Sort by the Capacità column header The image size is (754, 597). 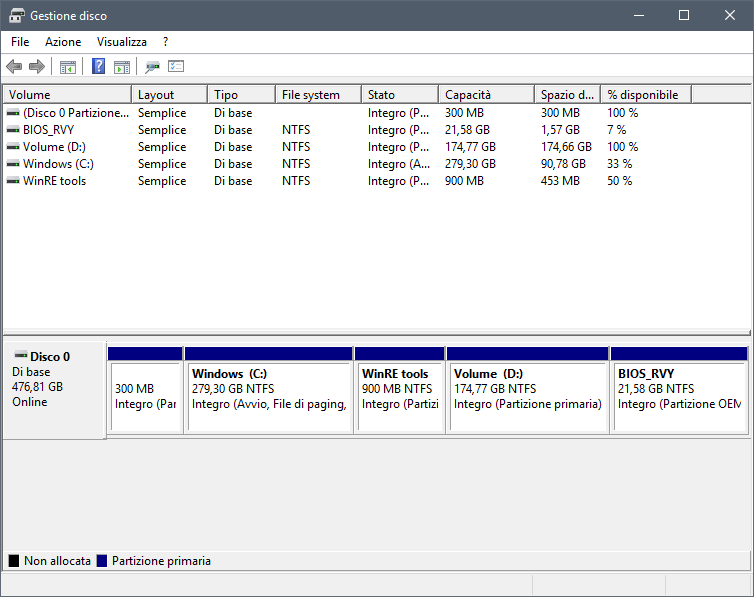(487, 95)
